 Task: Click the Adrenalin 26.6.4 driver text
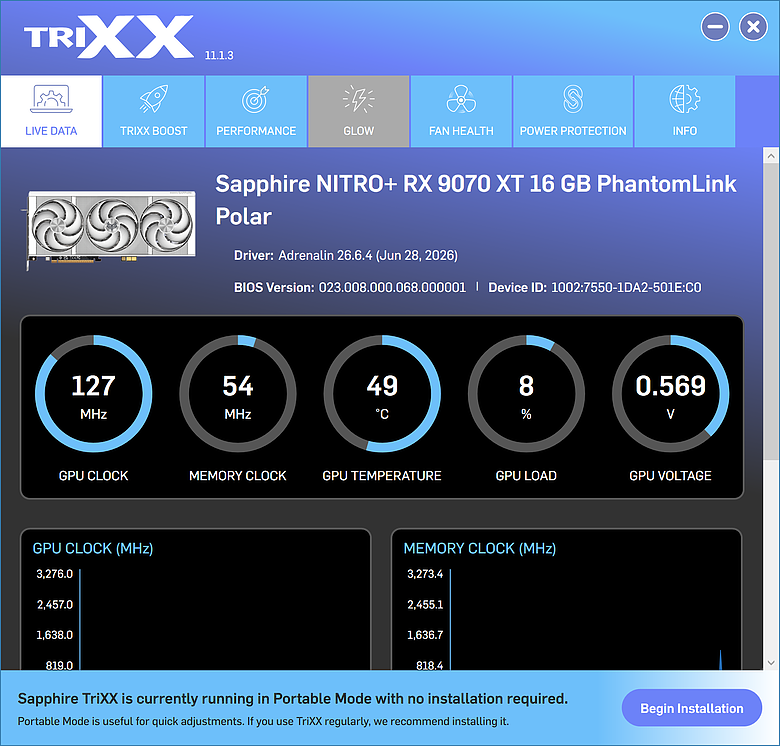tap(368, 256)
